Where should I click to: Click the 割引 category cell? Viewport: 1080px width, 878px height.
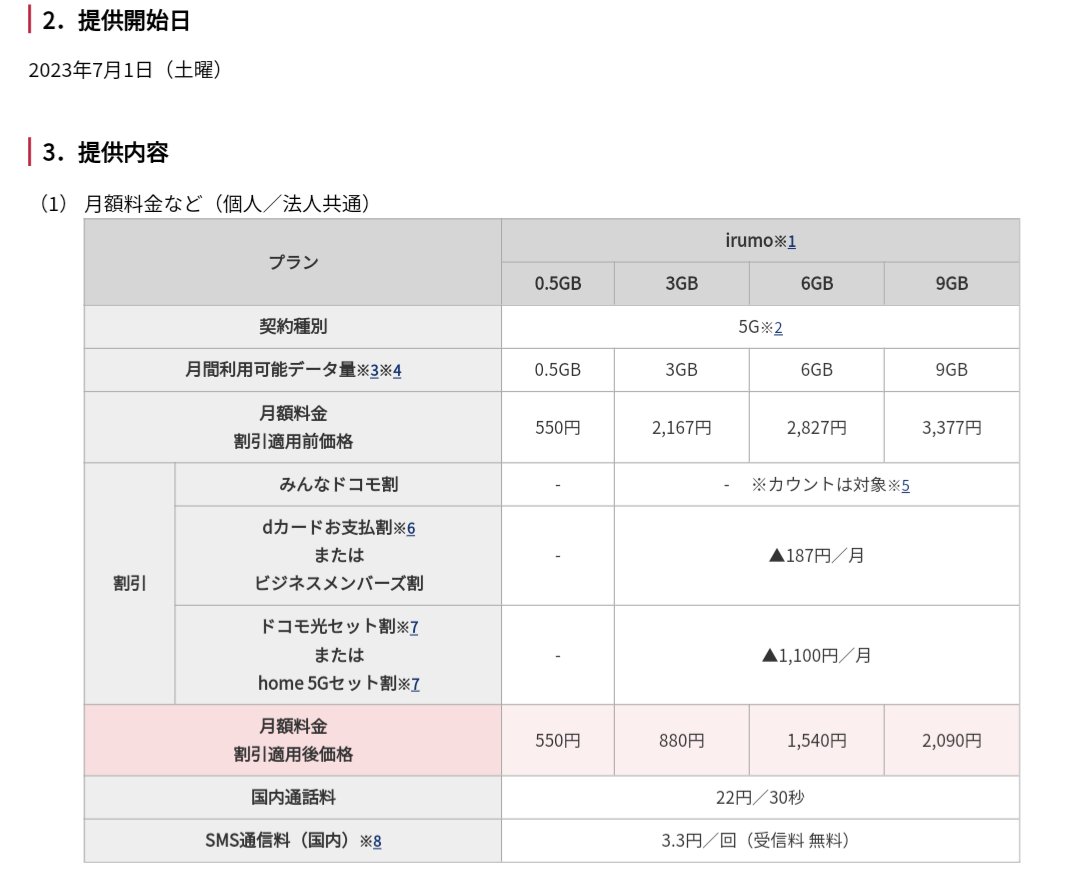(129, 584)
